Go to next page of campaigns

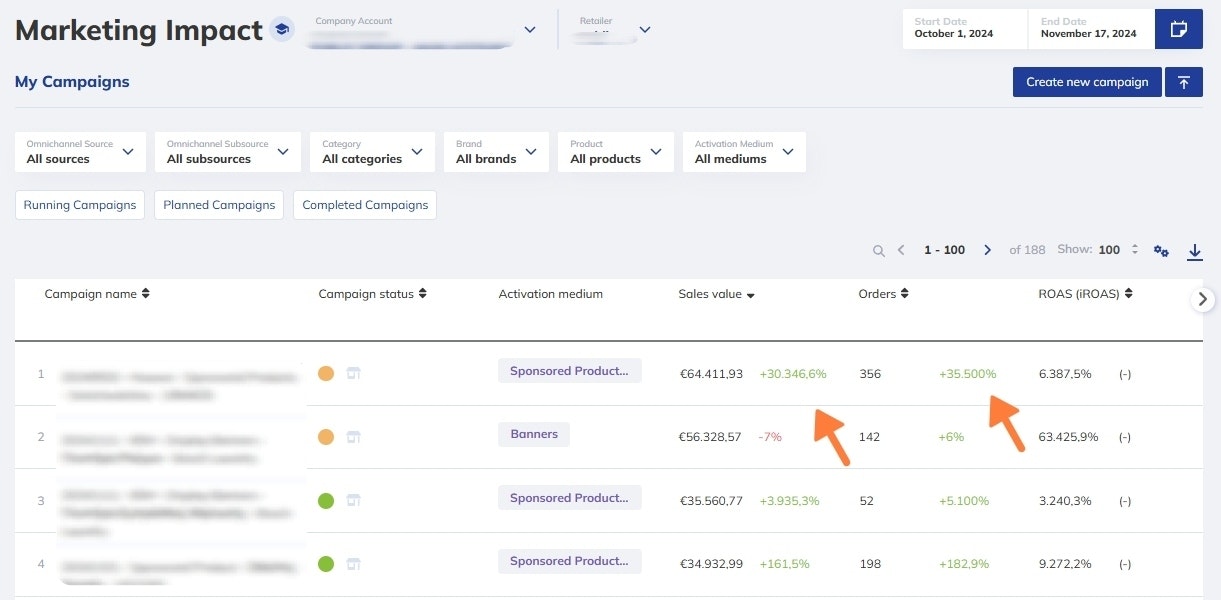click(x=987, y=250)
